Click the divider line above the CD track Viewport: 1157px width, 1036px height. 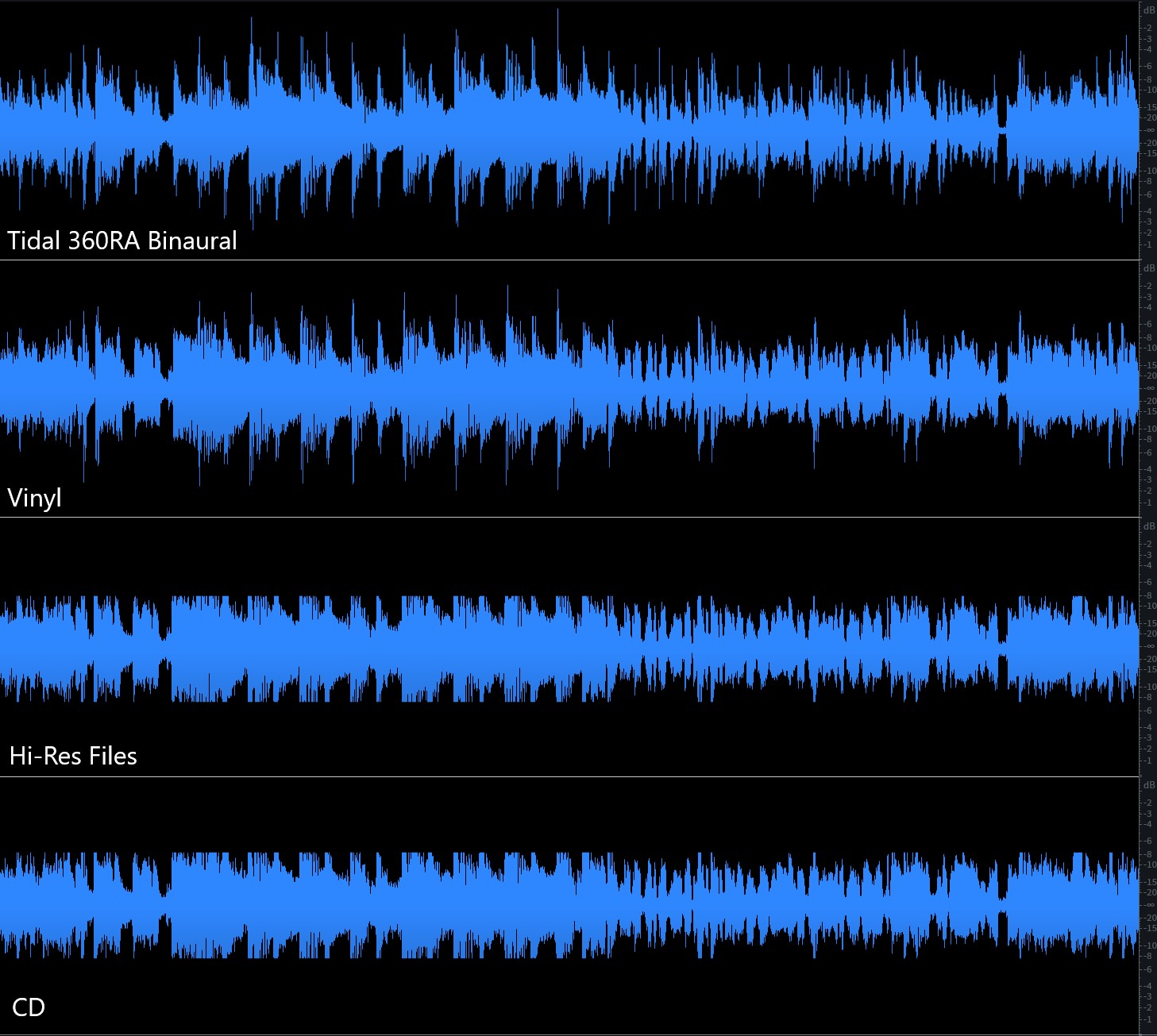[x=556, y=776]
